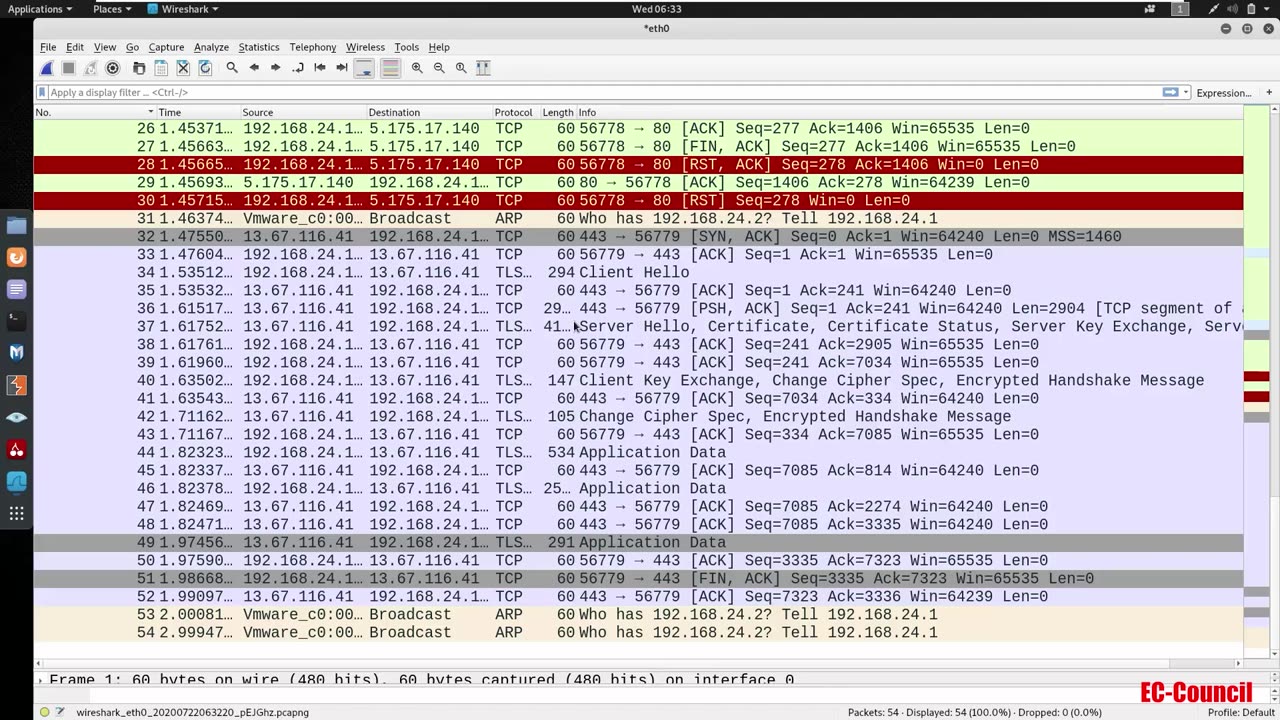Select packet 28 with RST, ACK flags
Image resolution: width=1280 pixels, height=720 pixels.
[x=638, y=164]
